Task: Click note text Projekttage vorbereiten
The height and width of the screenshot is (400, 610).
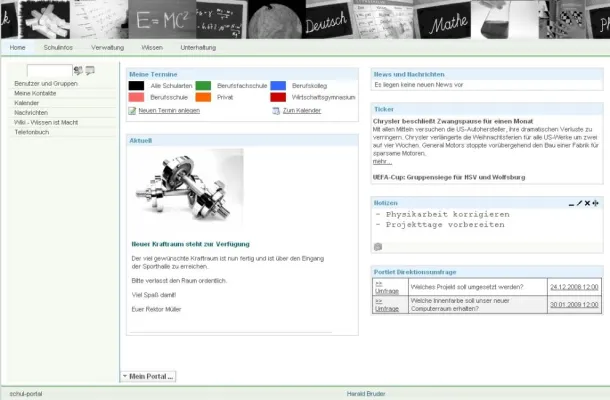Action: 445,225
